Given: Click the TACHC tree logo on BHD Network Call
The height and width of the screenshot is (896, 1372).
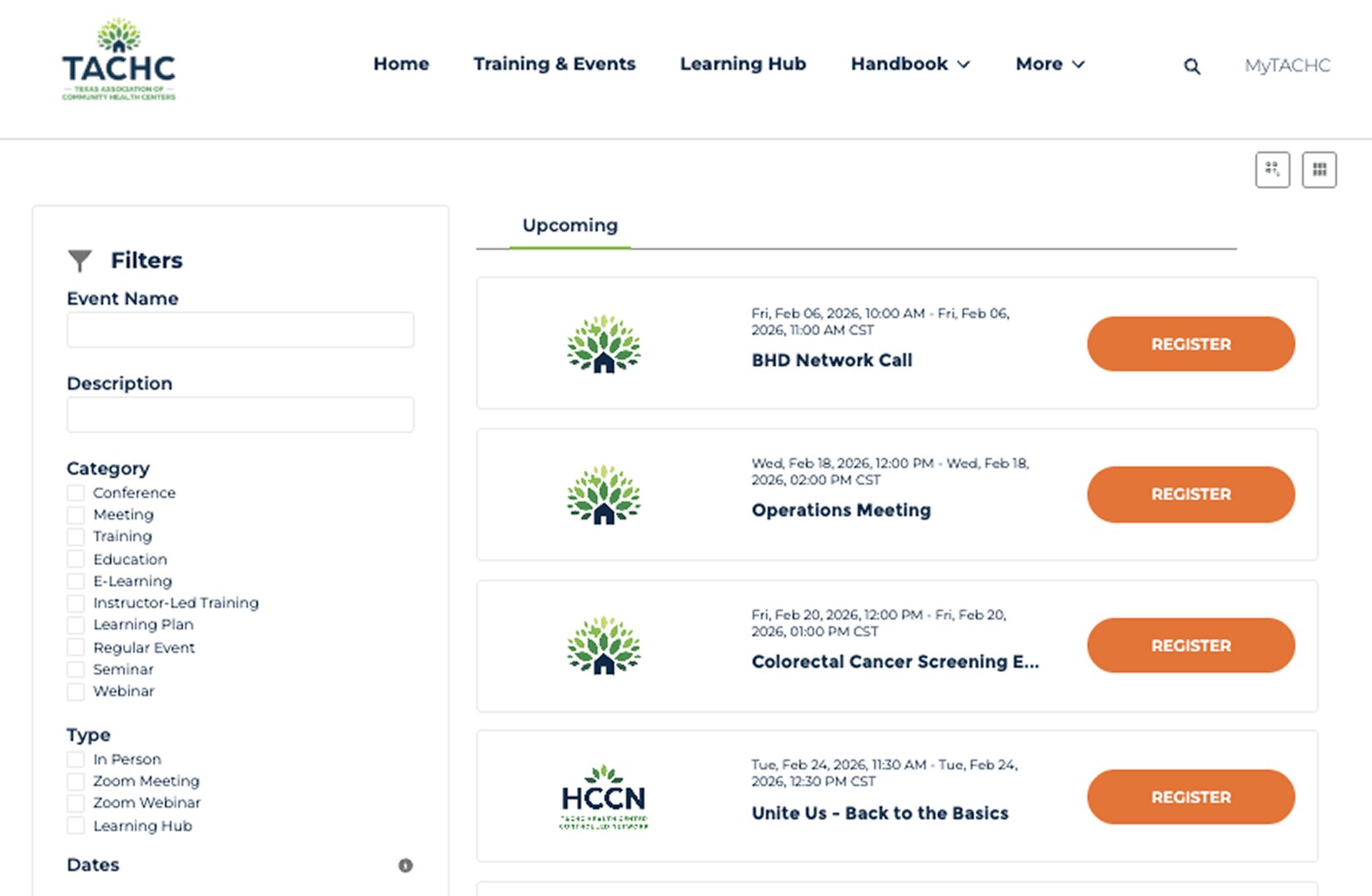Looking at the screenshot, I should click(x=604, y=344).
